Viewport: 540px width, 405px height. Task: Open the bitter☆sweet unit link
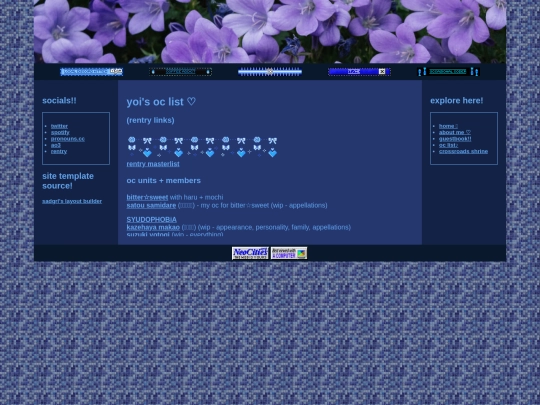(147, 197)
